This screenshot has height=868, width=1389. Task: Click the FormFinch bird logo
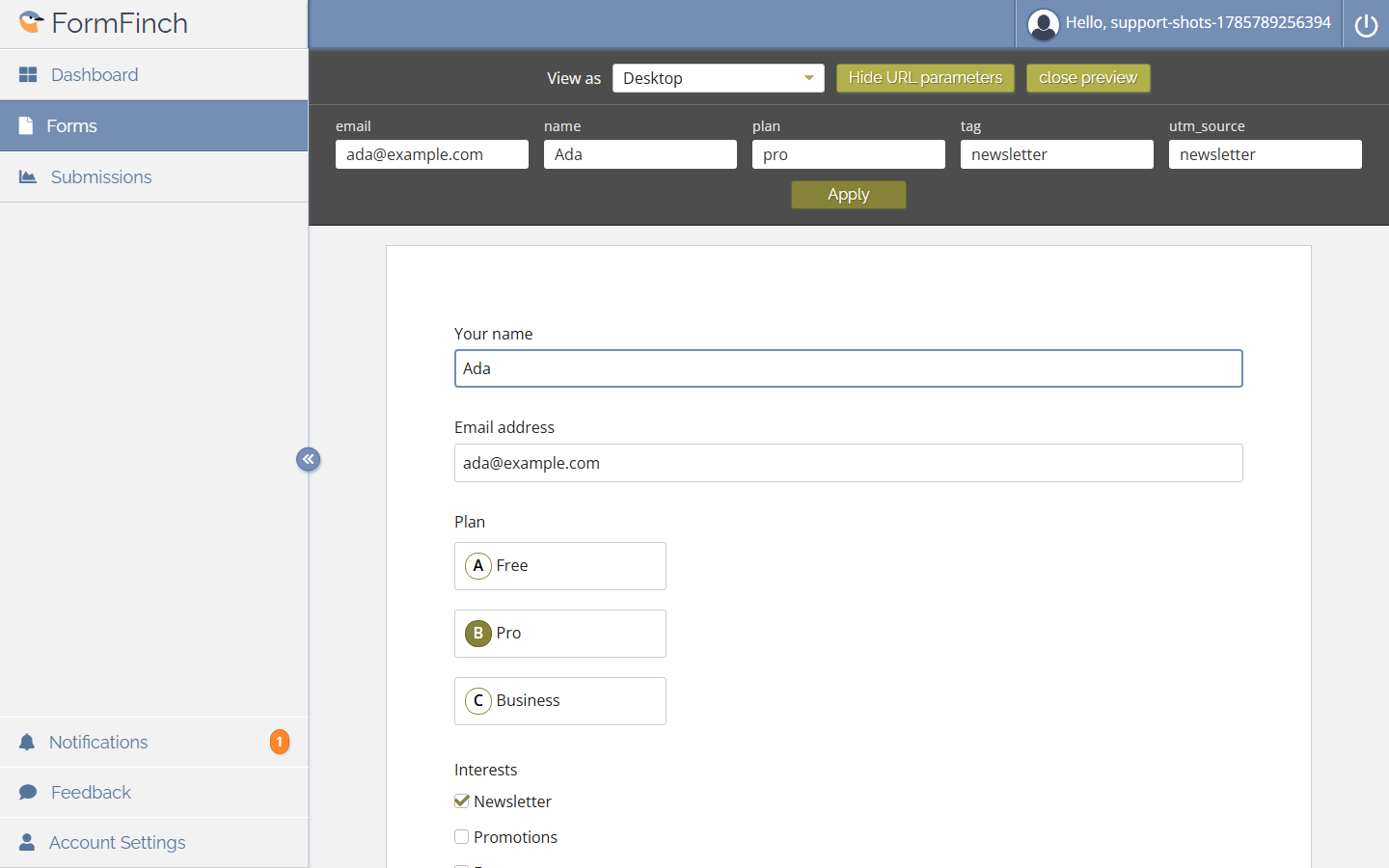pyautogui.click(x=32, y=21)
